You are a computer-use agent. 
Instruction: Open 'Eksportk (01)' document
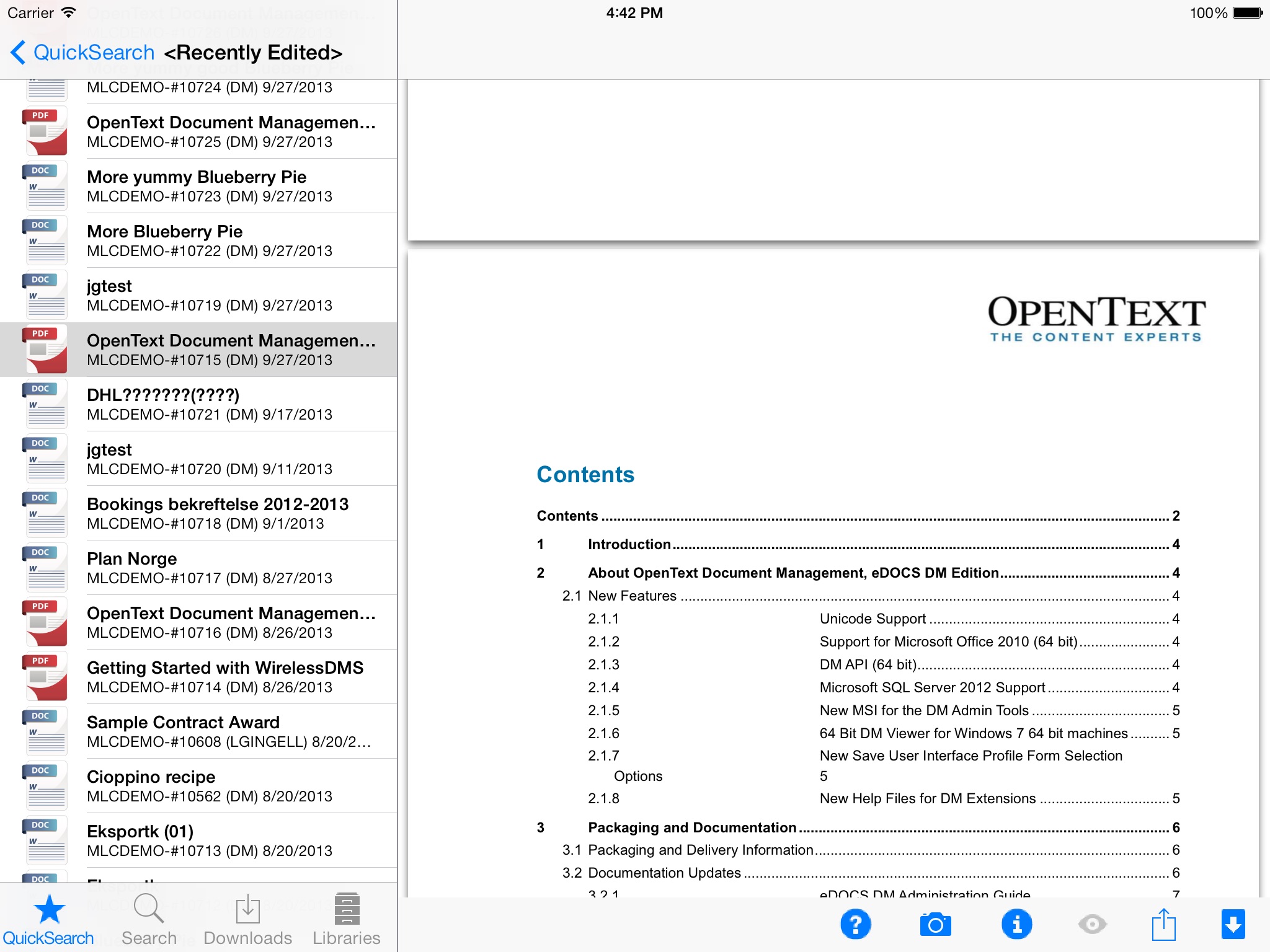(x=198, y=840)
